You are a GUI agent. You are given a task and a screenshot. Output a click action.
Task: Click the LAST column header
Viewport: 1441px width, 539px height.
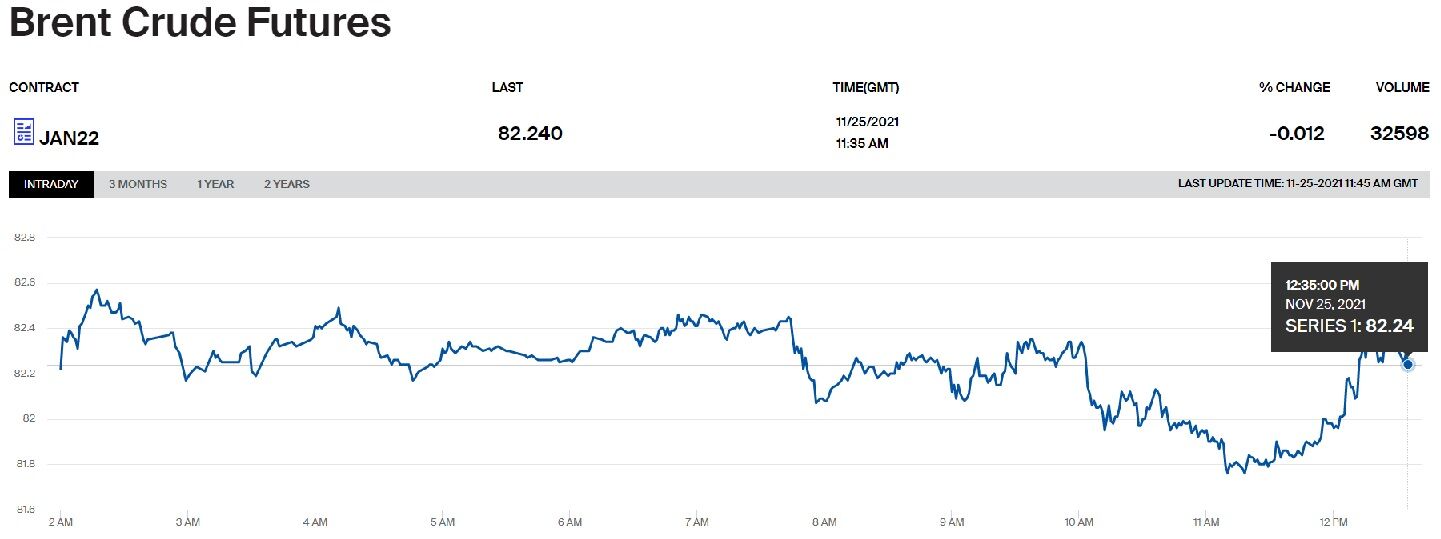(507, 87)
